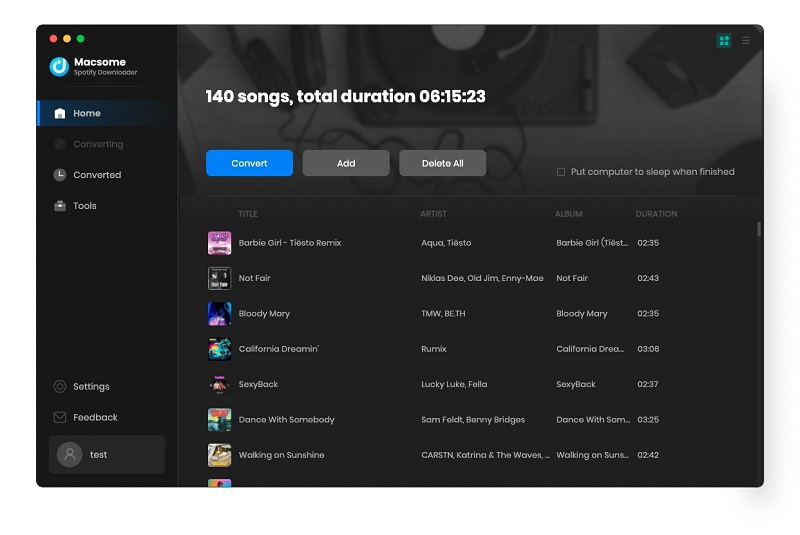
Task: Click the Home house icon
Action: point(60,113)
